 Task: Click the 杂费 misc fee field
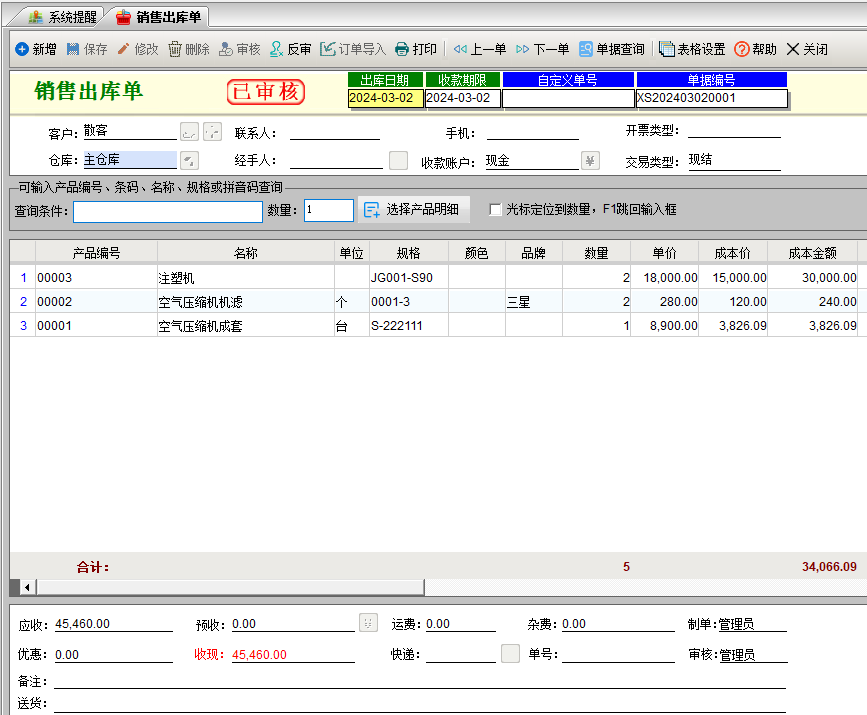pyautogui.click(x=618, y=624)
